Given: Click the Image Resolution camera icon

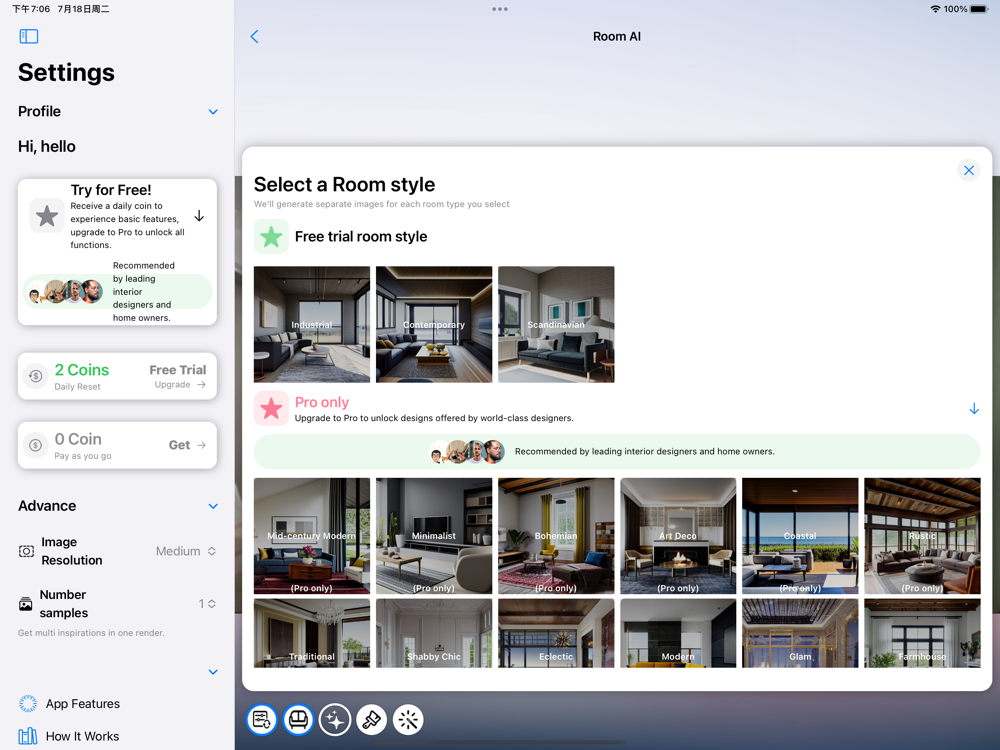Looking at the screenshot, I should (x=26, y=551).
